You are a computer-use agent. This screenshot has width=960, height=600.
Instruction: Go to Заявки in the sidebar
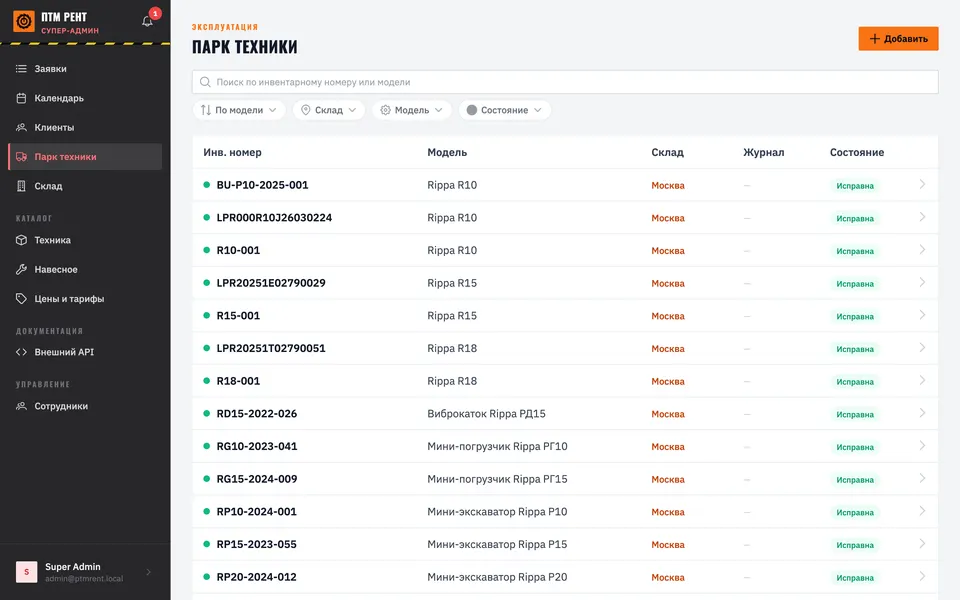(85, 69)
